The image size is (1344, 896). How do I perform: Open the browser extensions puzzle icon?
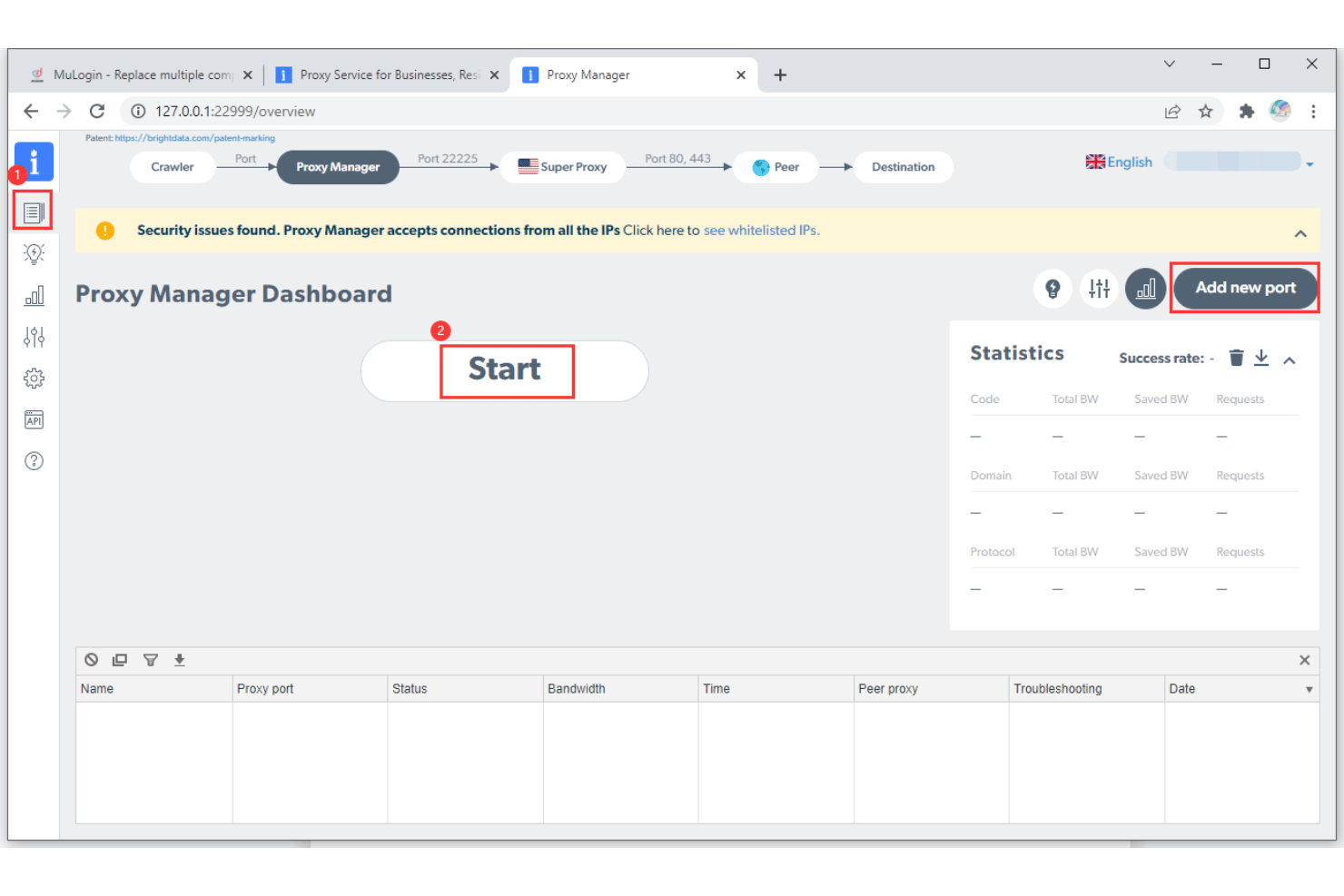point(1246,112)
